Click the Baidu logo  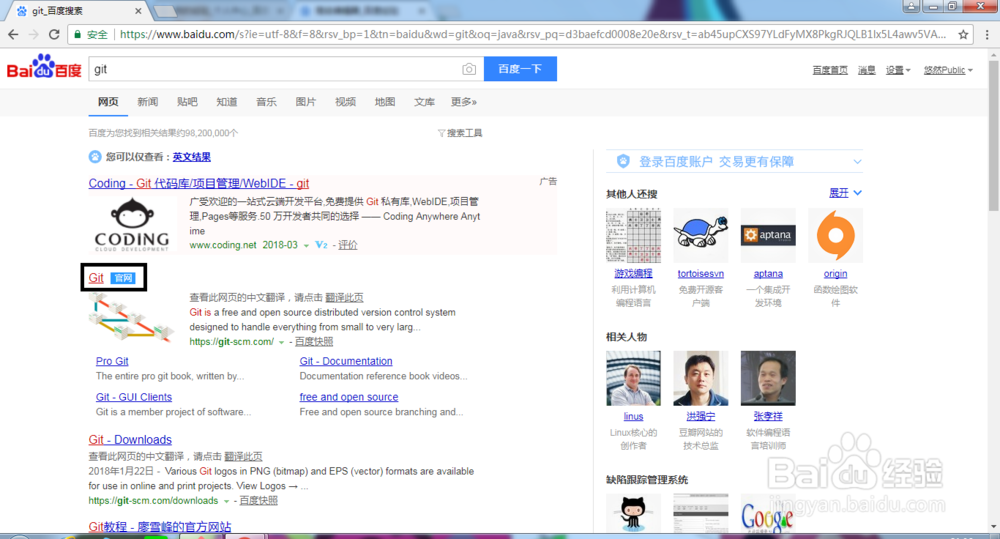44,66
